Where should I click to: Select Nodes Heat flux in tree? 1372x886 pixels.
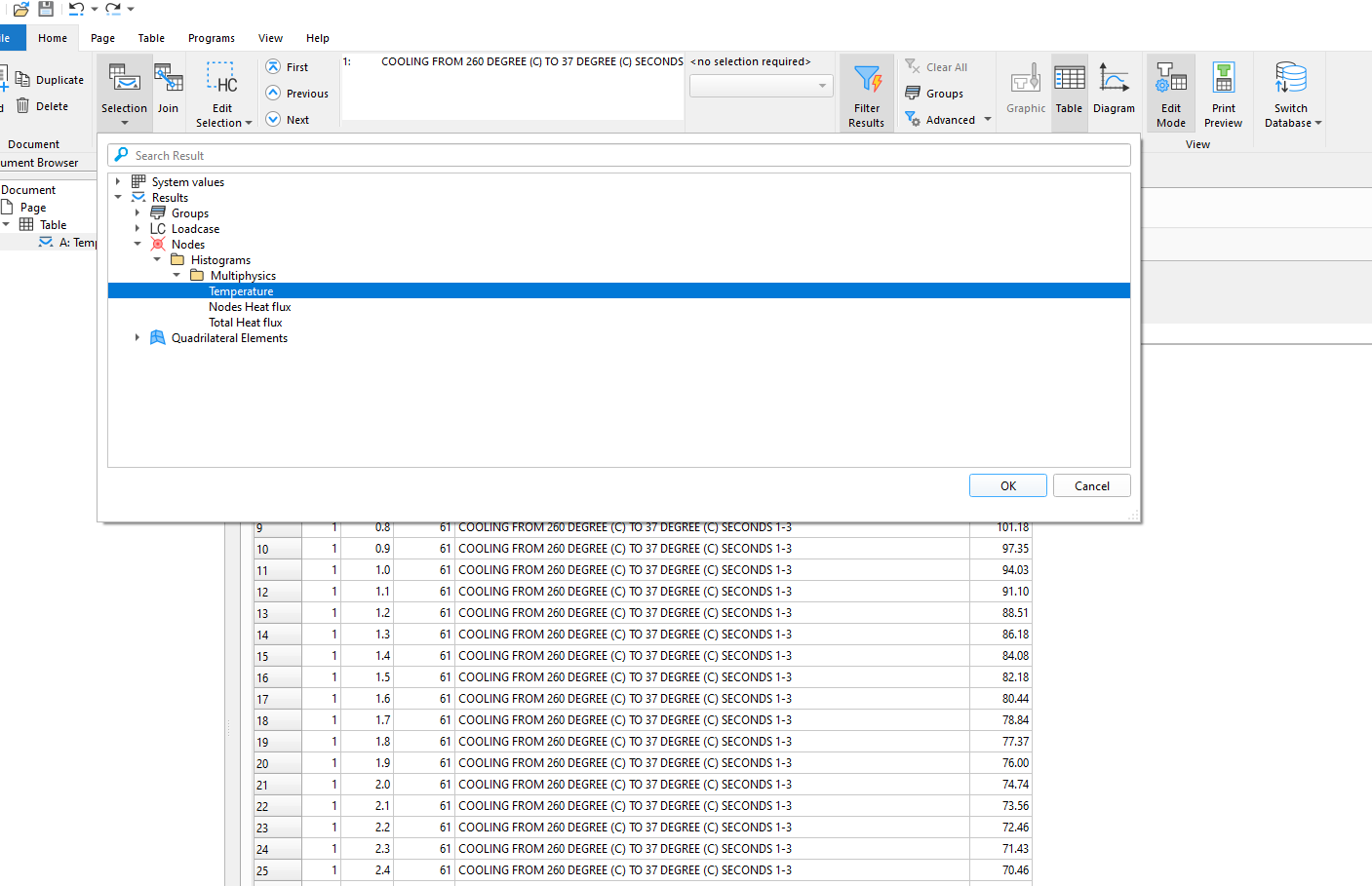250,307
